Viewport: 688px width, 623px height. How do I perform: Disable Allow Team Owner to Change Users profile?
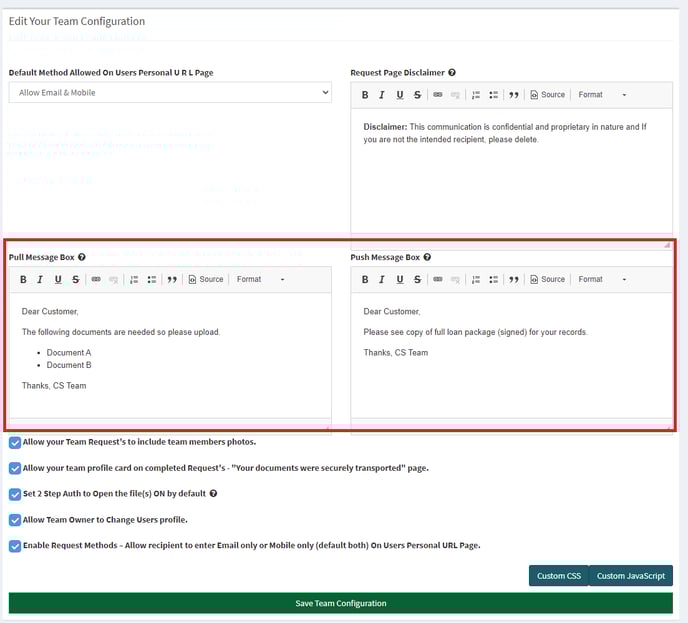15,520
